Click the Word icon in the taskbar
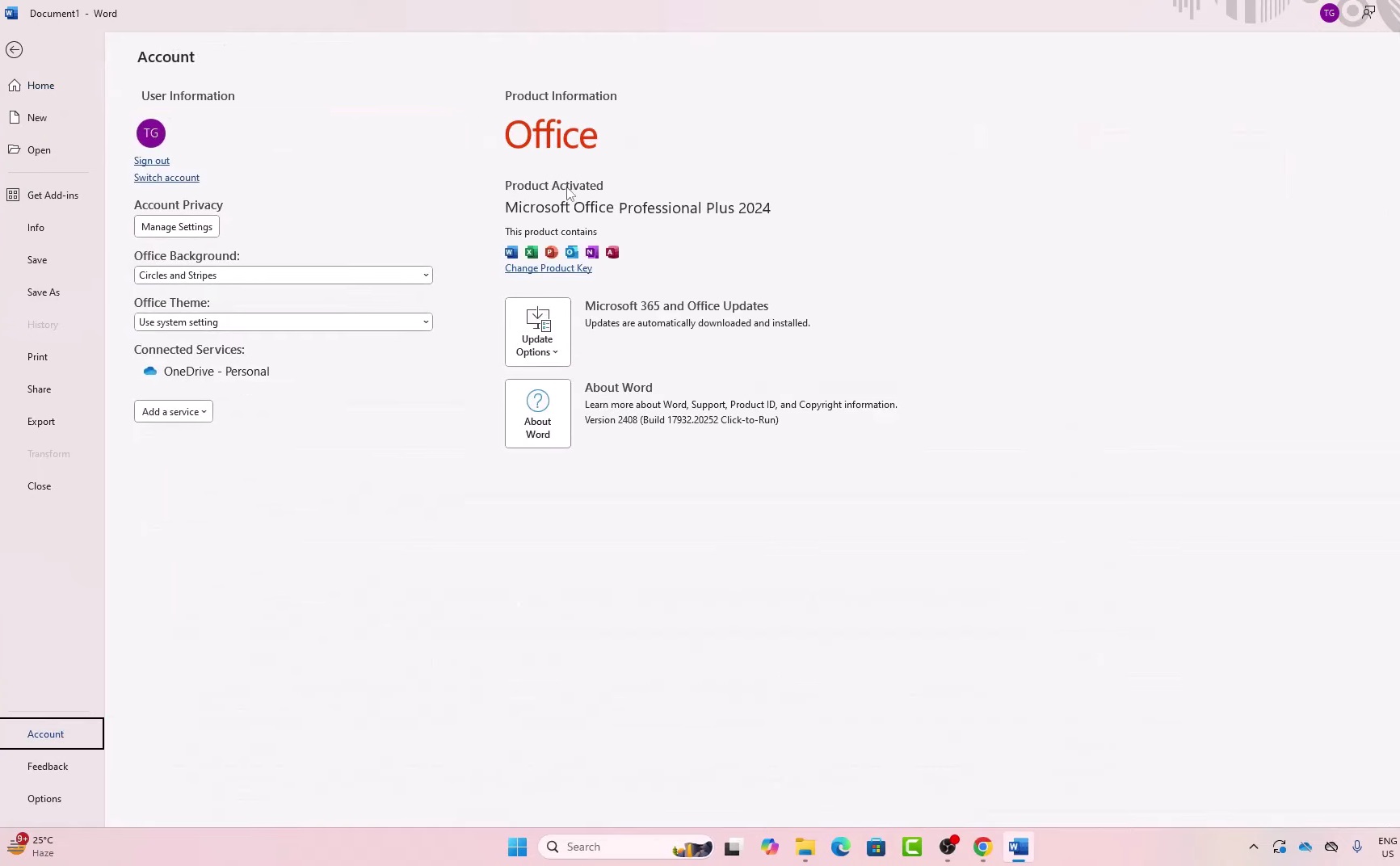Viewport: 1400px width, 866px height. click(1019, 847)
